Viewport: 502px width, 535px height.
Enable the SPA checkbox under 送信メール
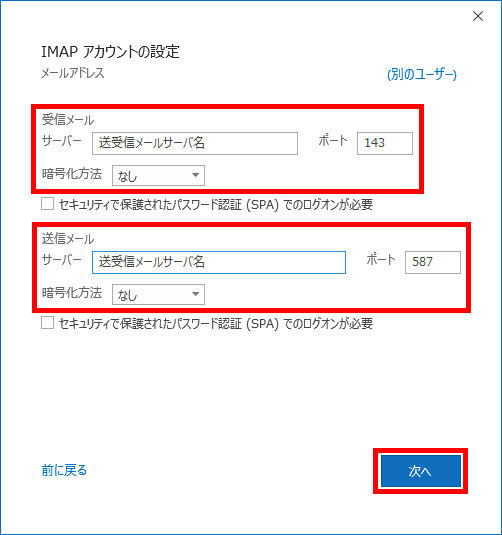(47, 323)
